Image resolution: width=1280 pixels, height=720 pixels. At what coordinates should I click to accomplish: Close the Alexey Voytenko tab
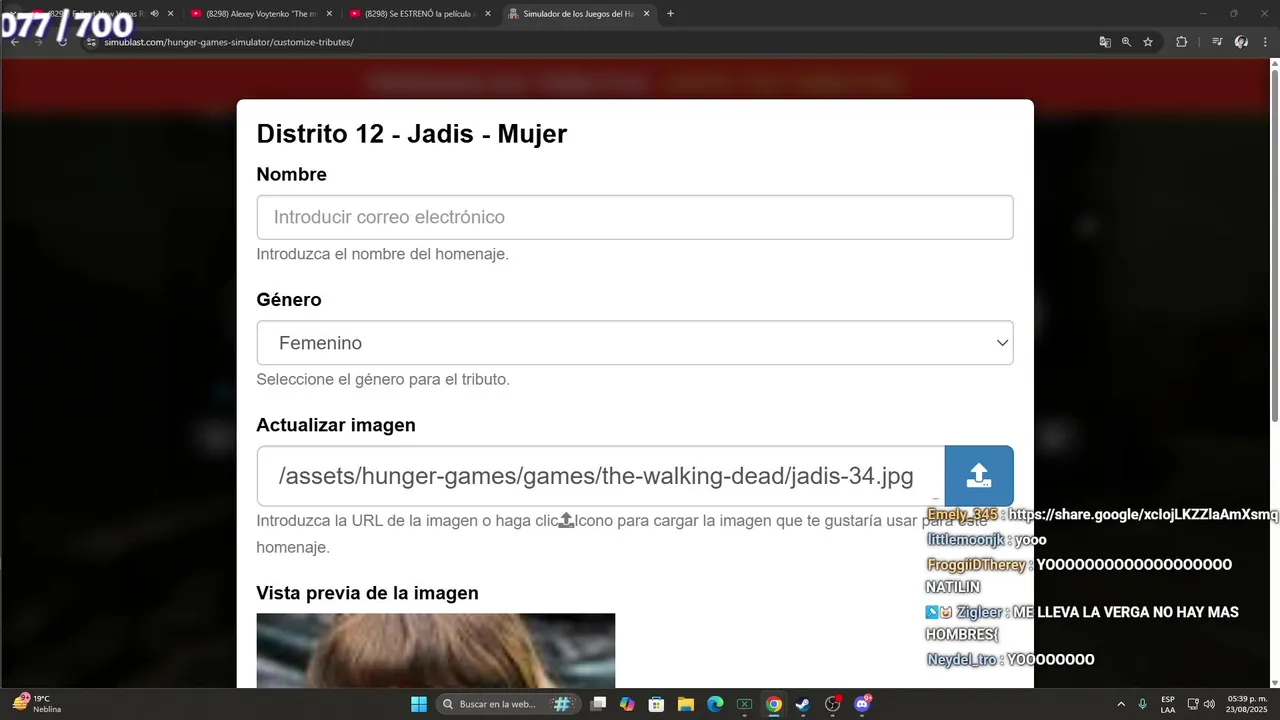[329, 14]
